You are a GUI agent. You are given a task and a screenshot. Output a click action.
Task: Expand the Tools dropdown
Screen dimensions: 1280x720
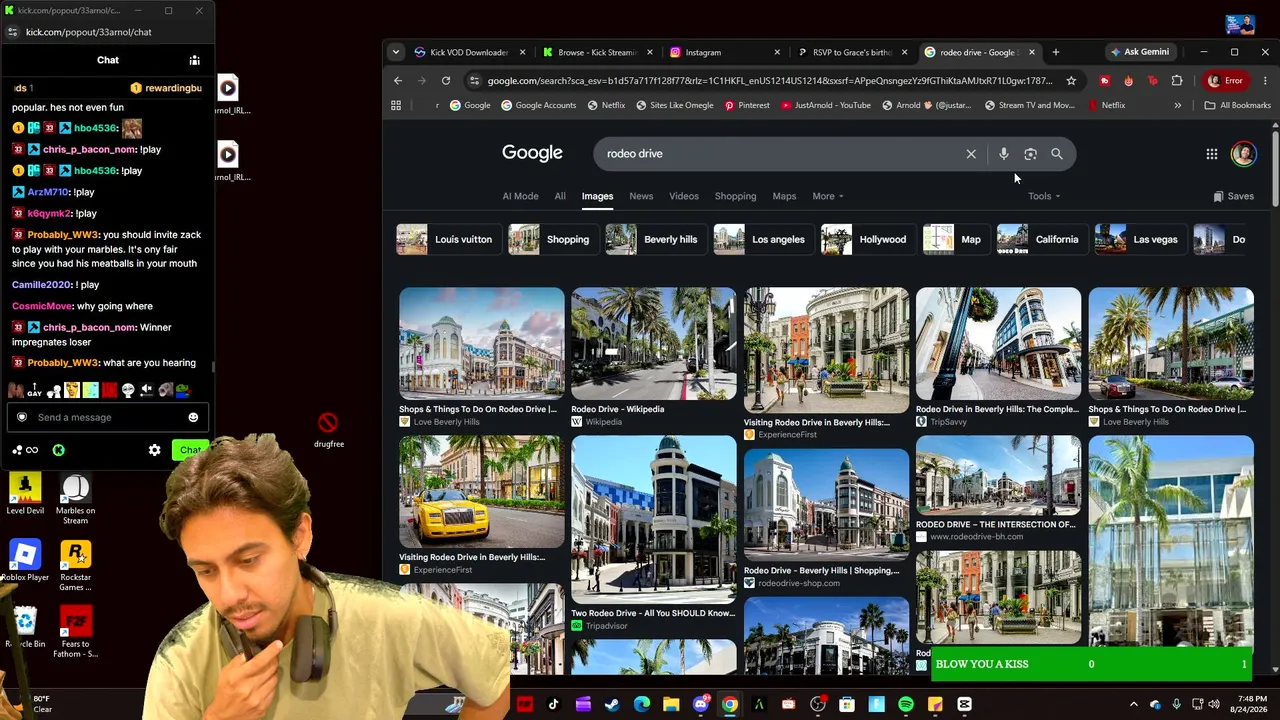pyautogui.click(x=1044, y=196)
